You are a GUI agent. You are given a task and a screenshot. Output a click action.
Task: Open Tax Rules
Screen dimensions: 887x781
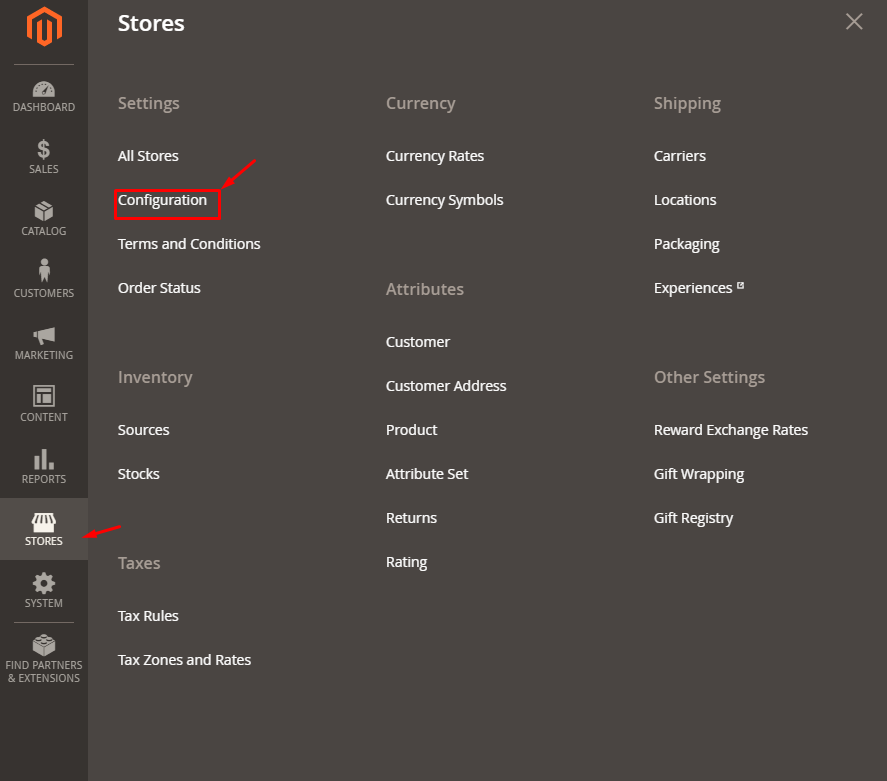point(148,616)
